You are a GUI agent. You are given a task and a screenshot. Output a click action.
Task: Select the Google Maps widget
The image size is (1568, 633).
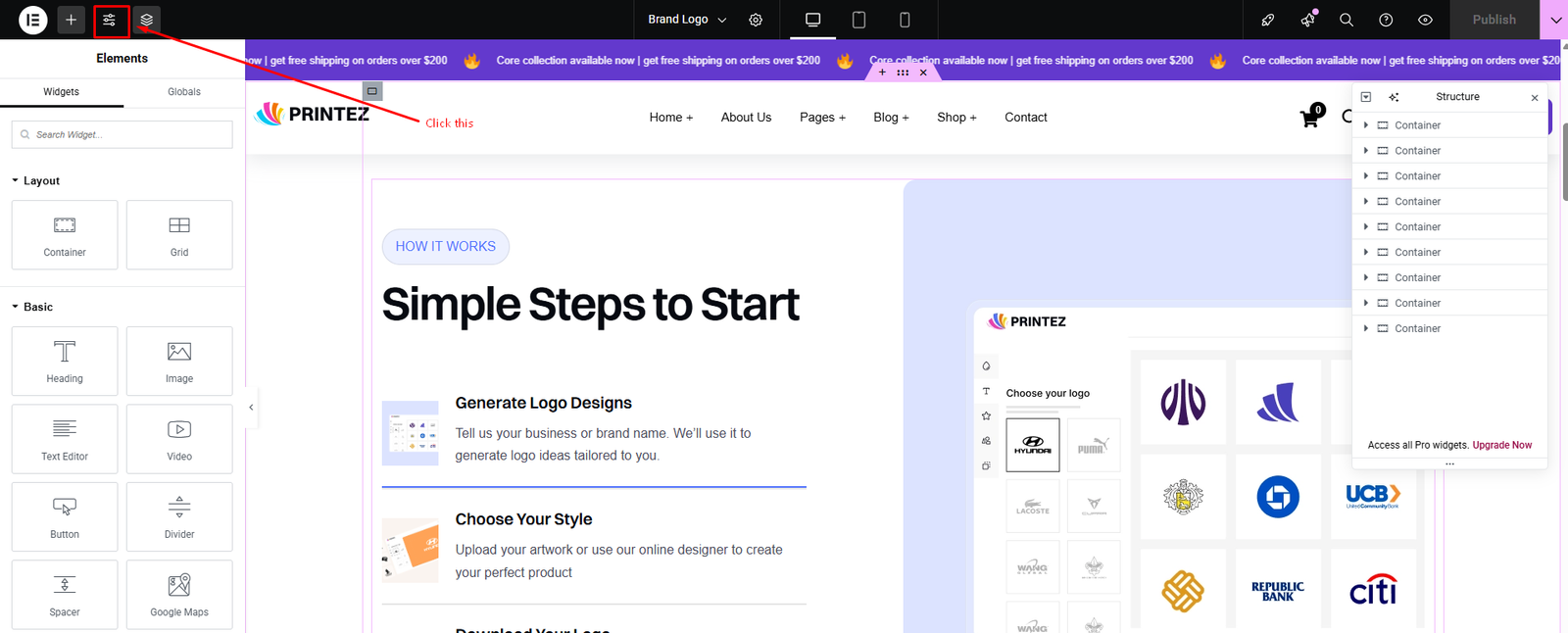pos(179,594)
